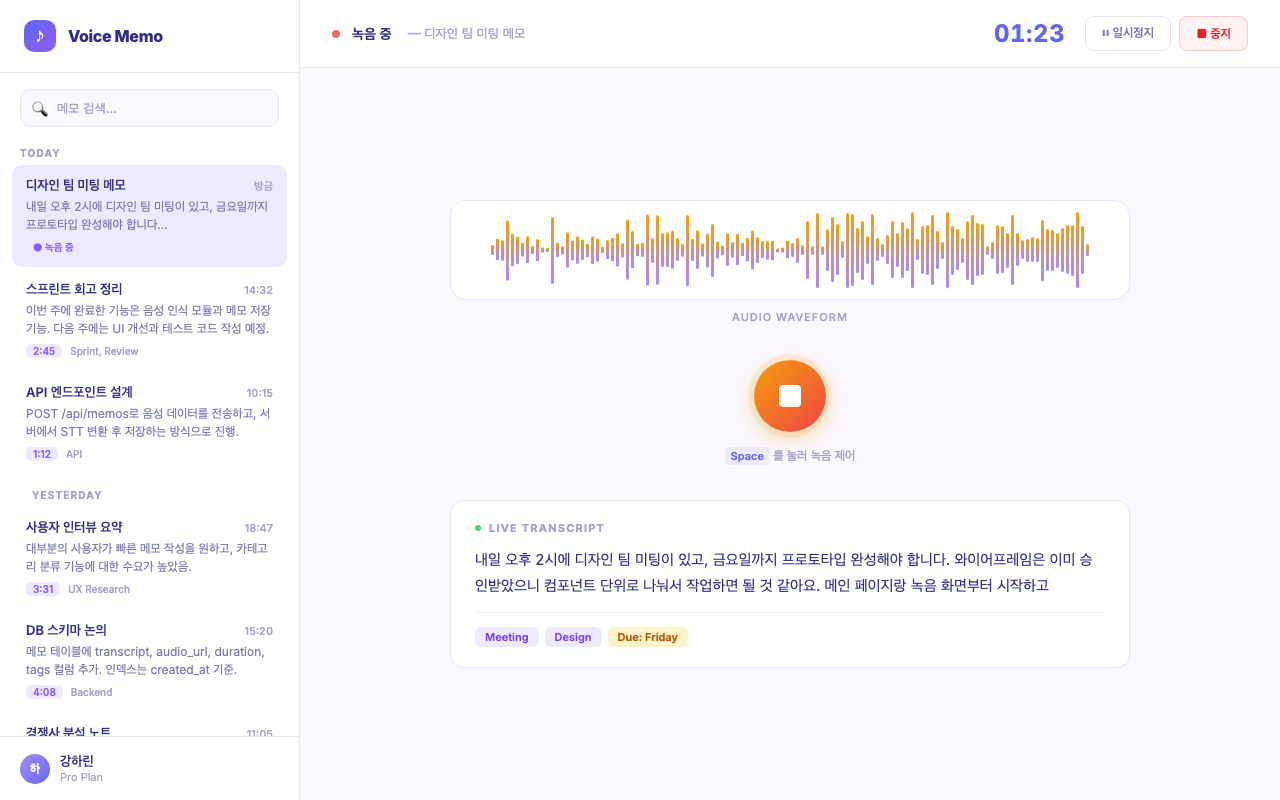
Task: Click the magnifier icon in the search bar
Action: [40, 108]
